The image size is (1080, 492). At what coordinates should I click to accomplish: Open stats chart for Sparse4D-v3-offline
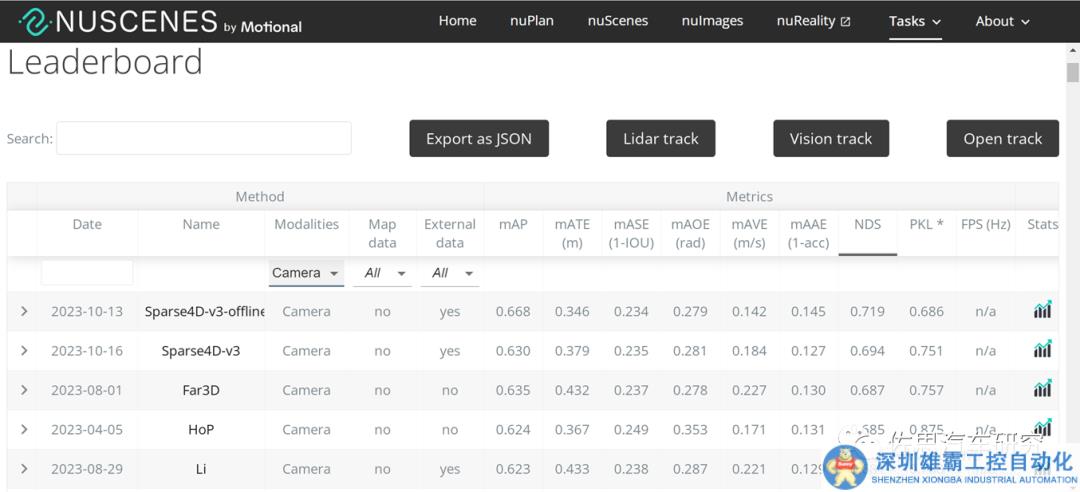point(1042,311)
